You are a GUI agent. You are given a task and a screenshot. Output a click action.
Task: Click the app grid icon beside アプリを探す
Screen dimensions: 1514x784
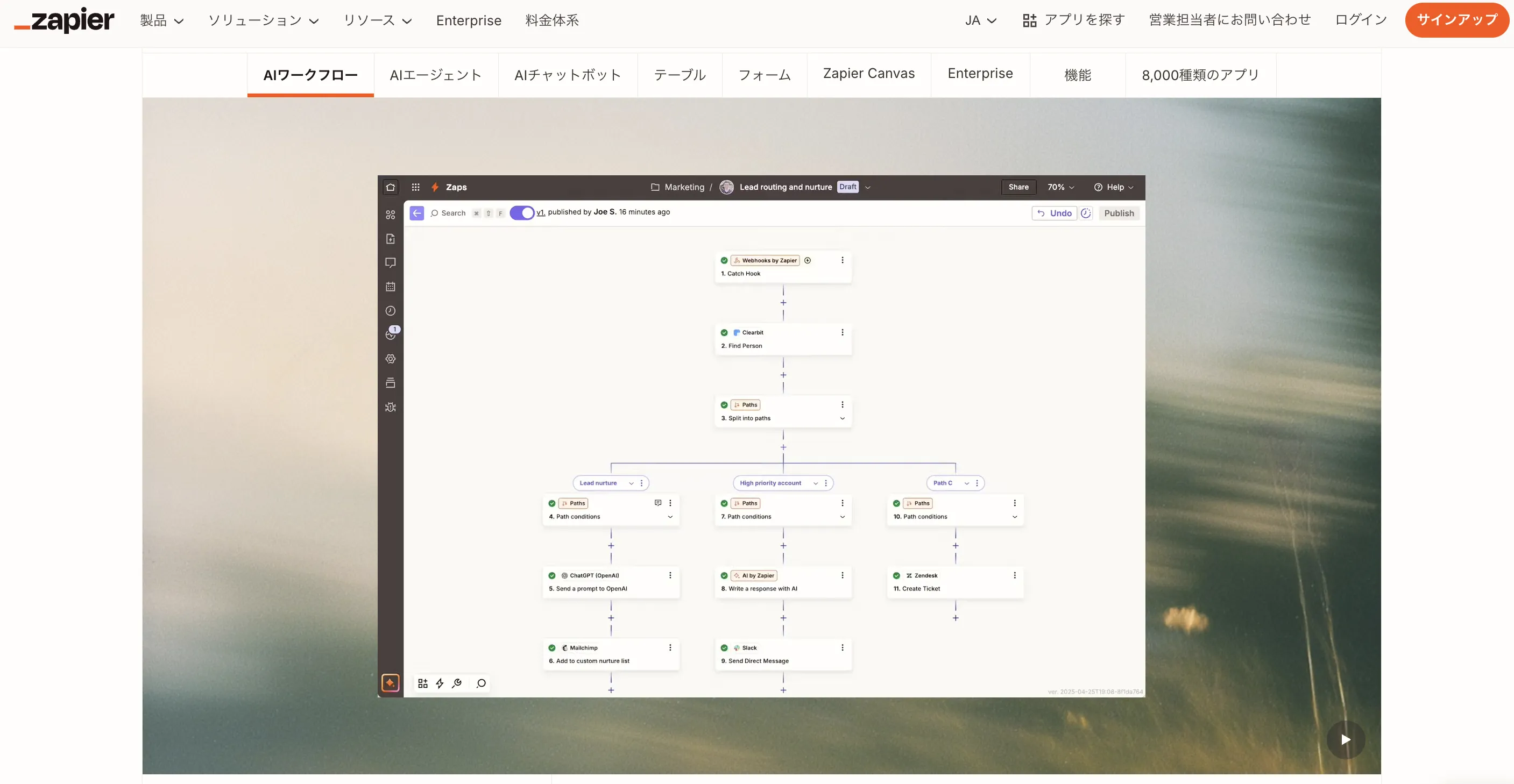(x=1029, y=20)
